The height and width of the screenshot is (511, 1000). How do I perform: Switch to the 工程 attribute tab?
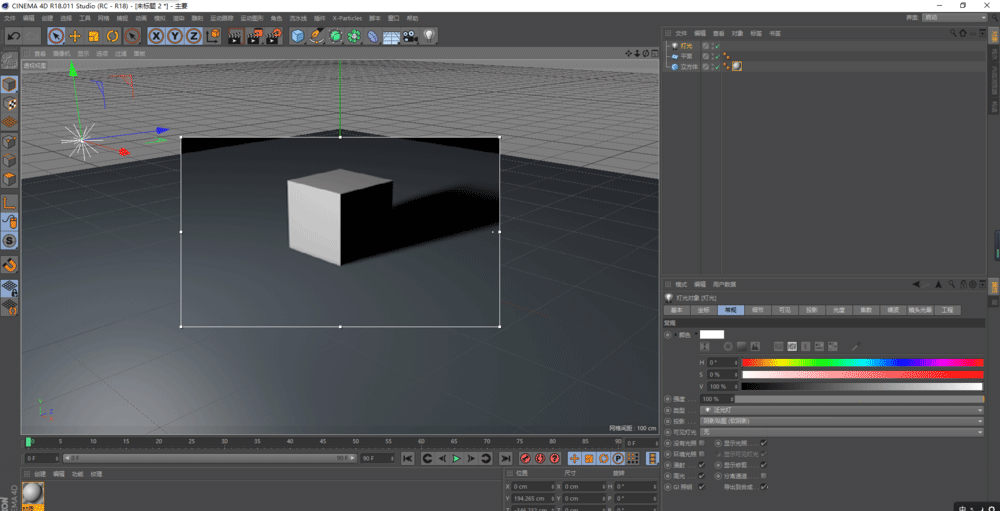947,310
